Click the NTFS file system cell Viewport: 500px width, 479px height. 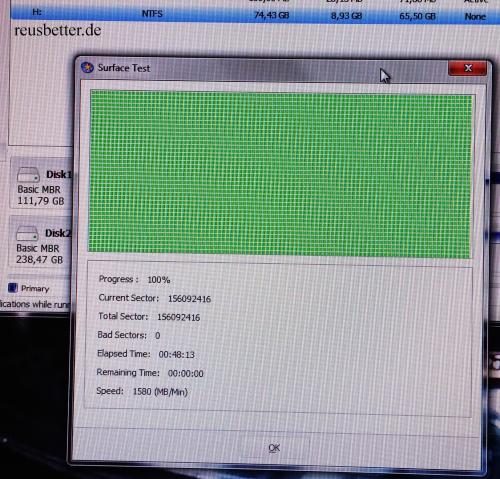click(x=152, y=14)
